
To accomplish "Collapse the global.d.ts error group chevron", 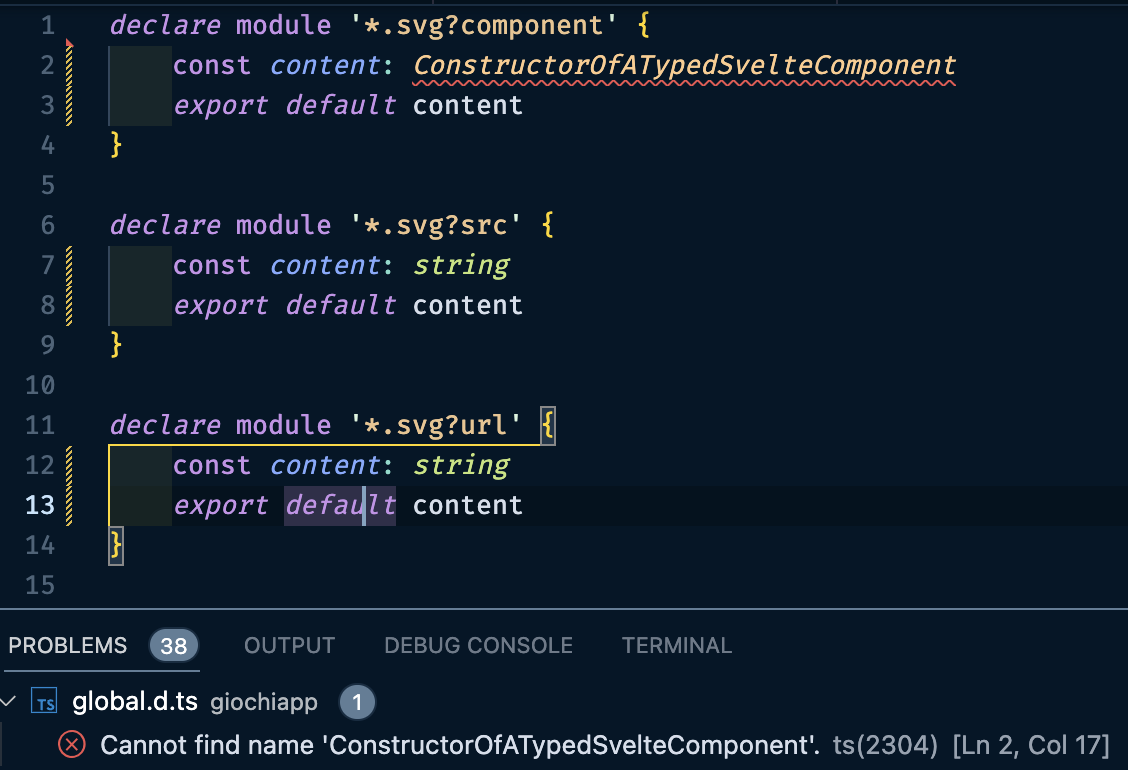I will point(10,701).
